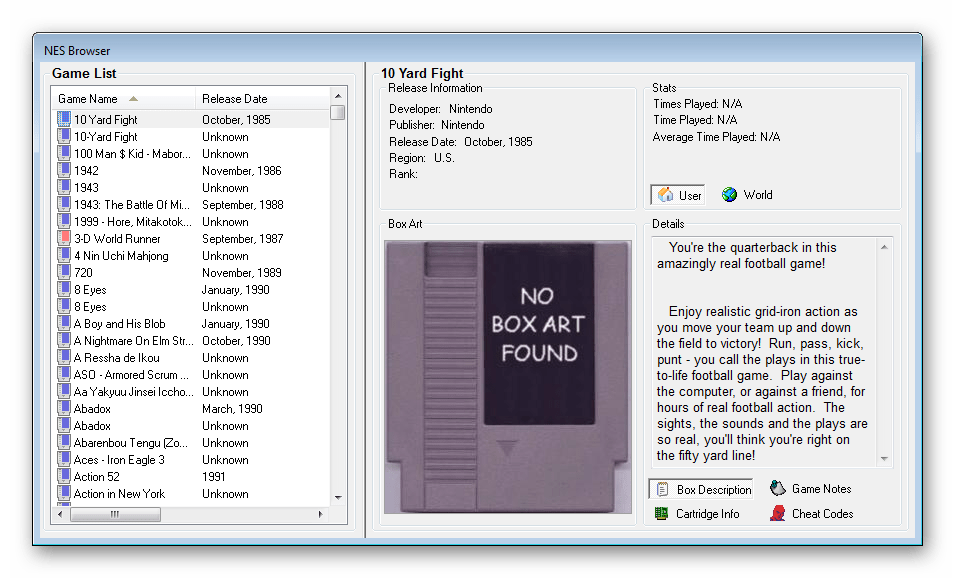Click the Game Notes icon
Screen dimensions: 955x578
tap(778, 488)
